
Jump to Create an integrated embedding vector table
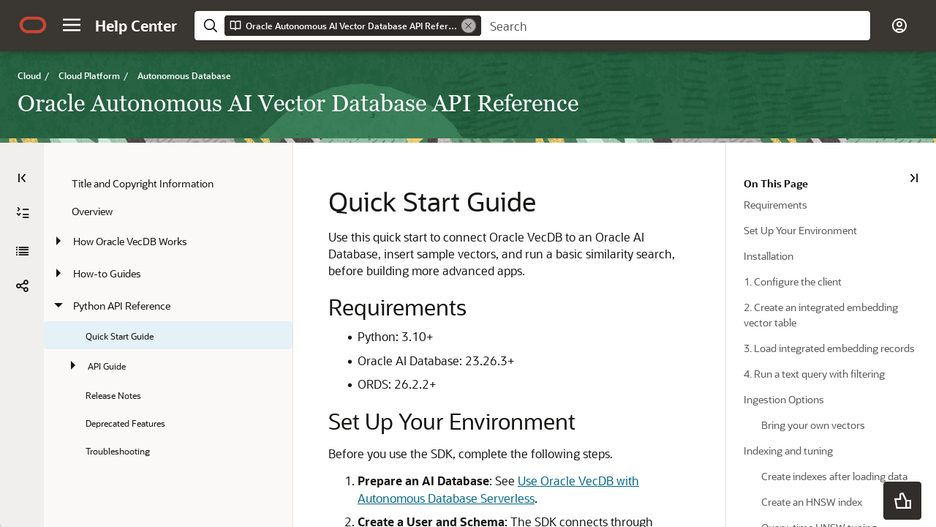pos(821,315)
